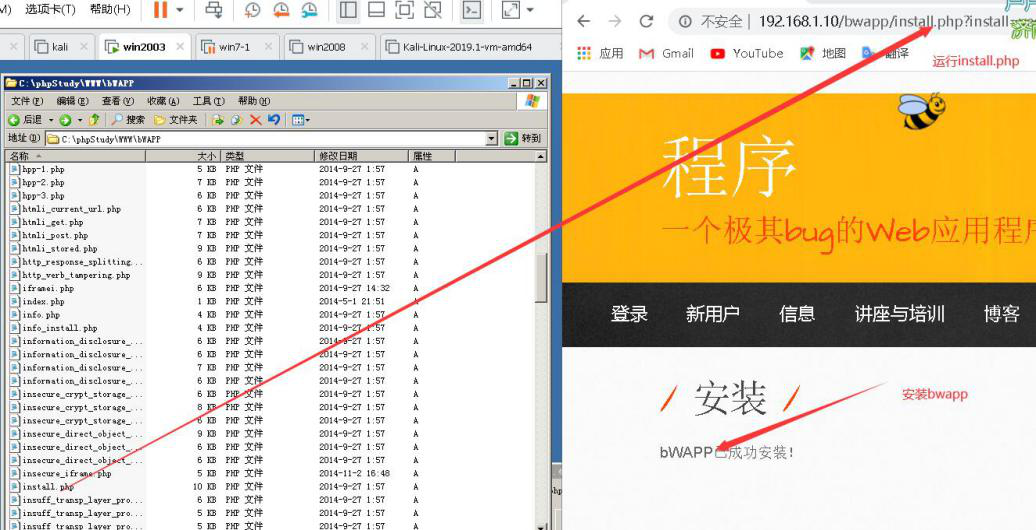The image size is (1036, 530).
Task: Click the Explorer up one level icon
Action: point(94,120)
